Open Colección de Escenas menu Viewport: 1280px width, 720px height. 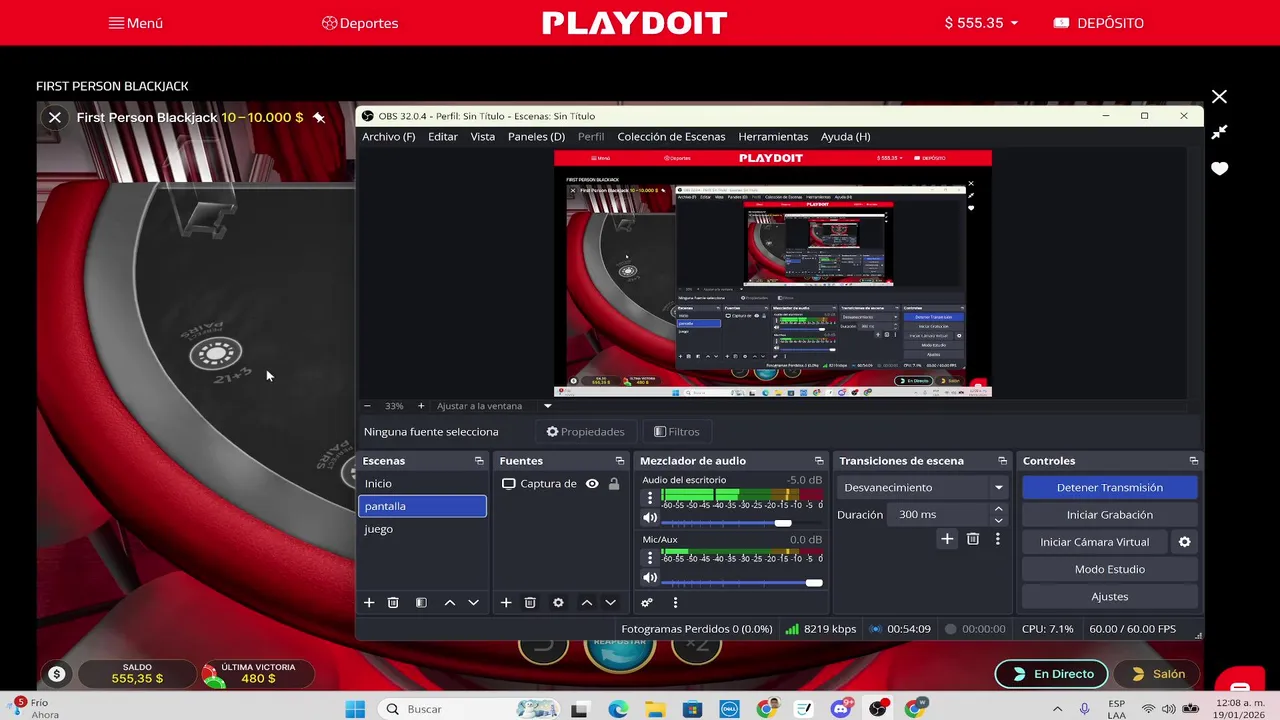pyautogui.click(x=671, y=137)
